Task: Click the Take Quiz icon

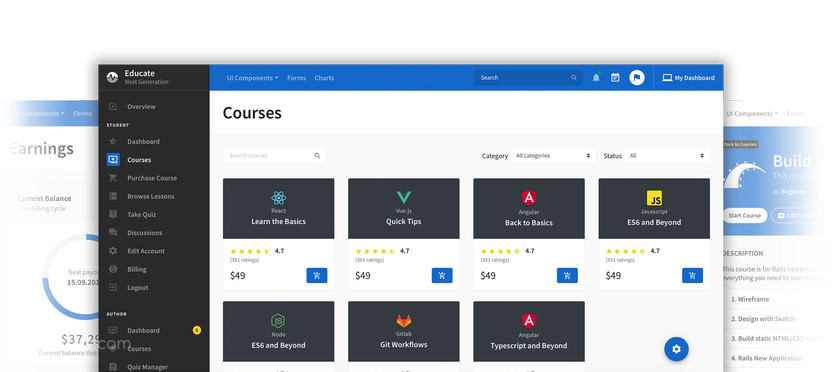Action: (x=113, y=214)
